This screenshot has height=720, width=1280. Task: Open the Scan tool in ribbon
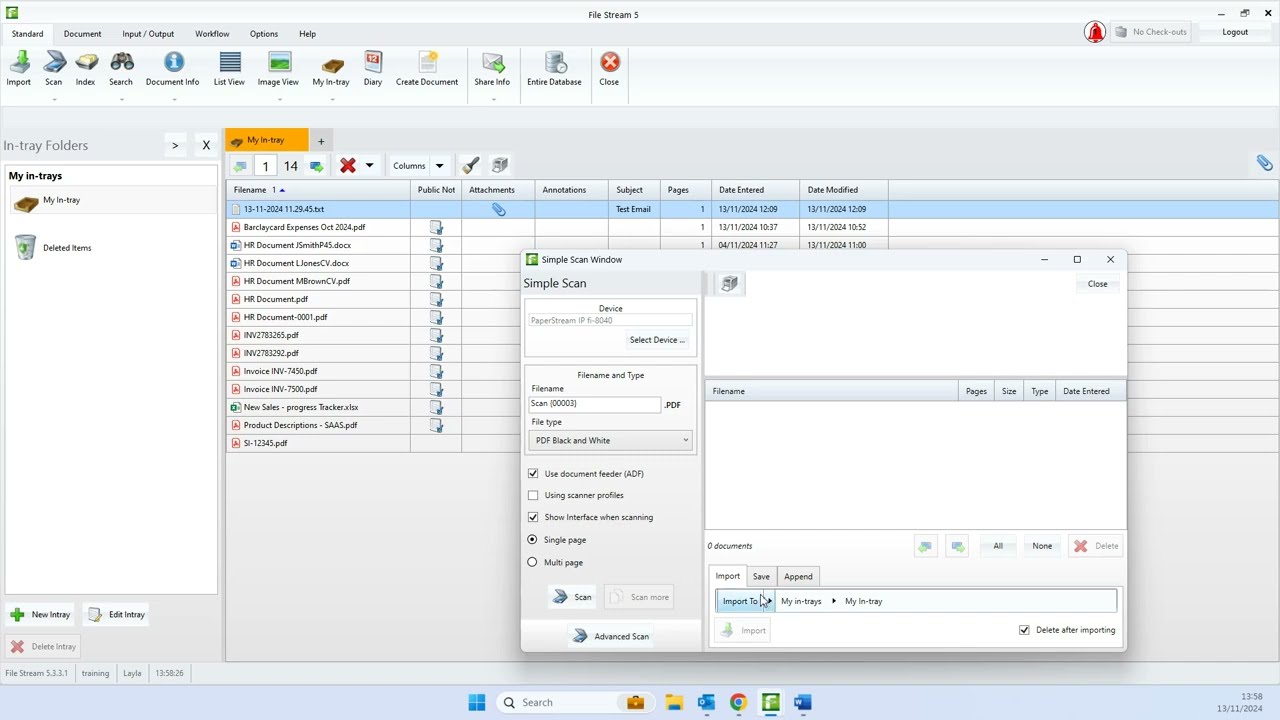coord(53,69)
